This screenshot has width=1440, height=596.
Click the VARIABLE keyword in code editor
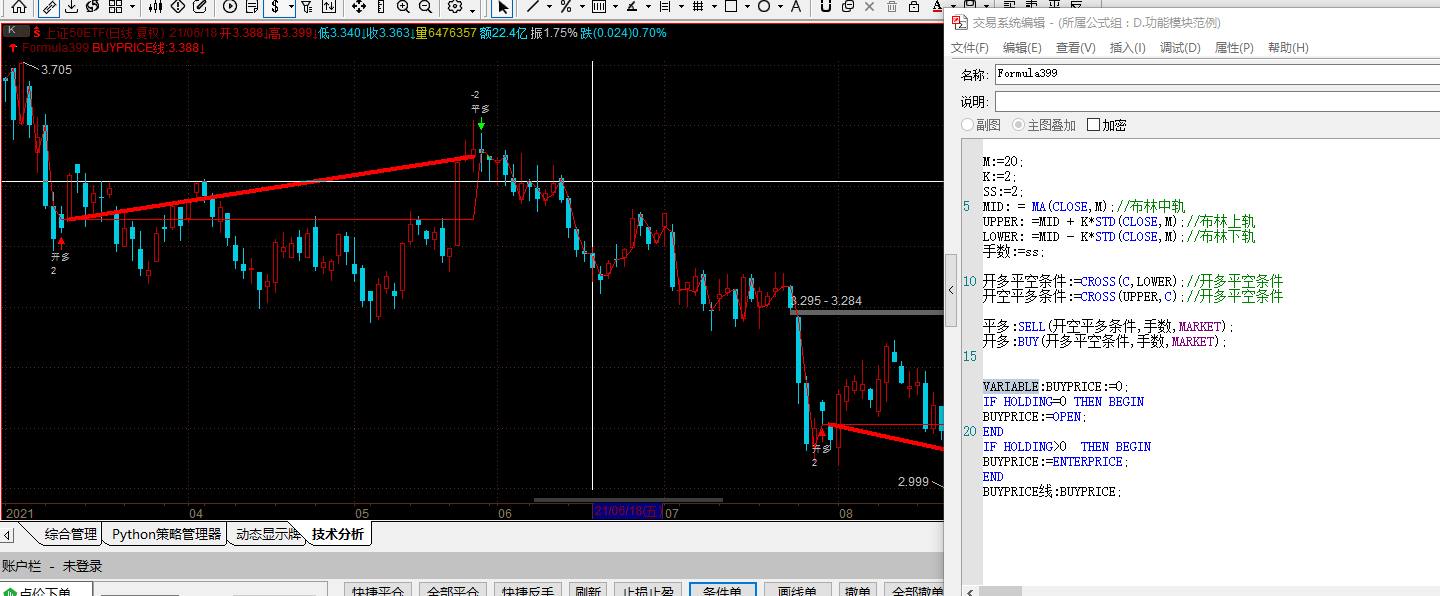1010,386
